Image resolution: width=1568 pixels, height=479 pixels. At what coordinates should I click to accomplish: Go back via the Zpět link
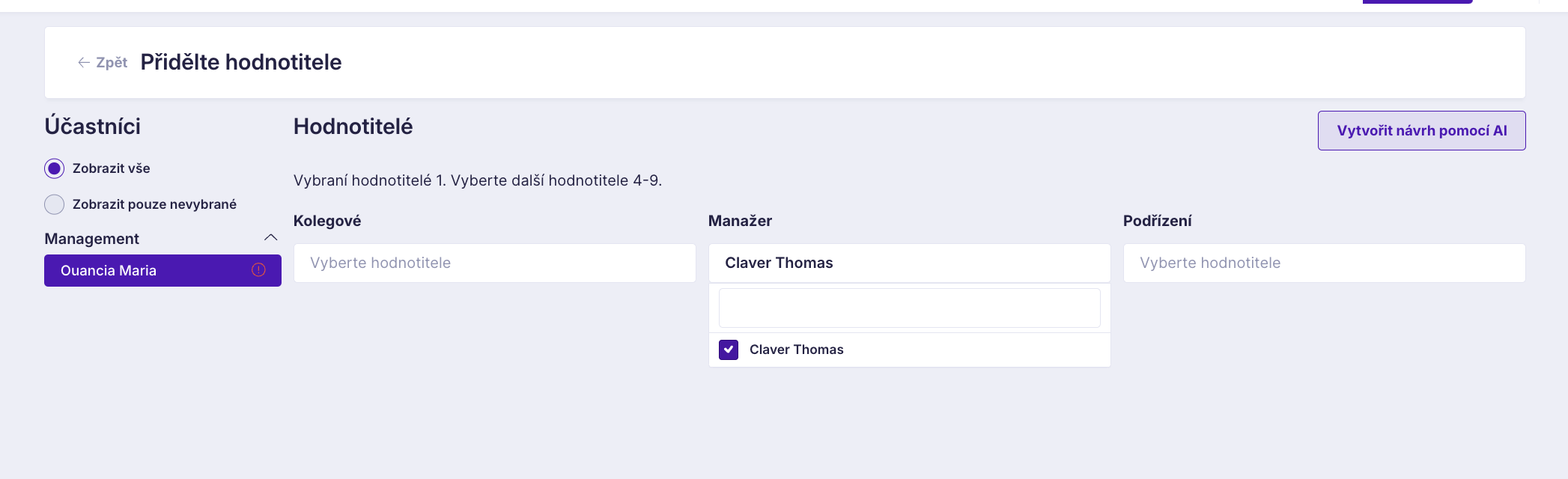112,62
